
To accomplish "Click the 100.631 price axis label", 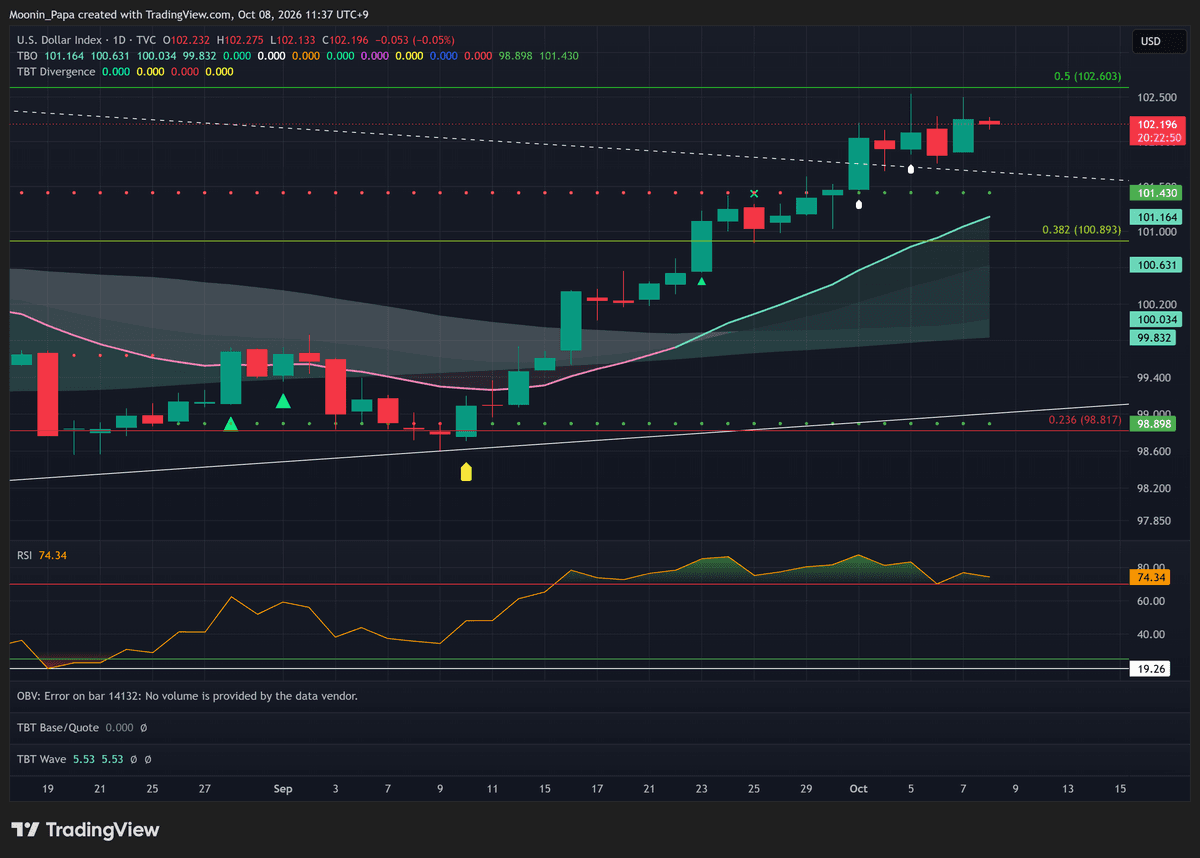I will click(1156, 266).
